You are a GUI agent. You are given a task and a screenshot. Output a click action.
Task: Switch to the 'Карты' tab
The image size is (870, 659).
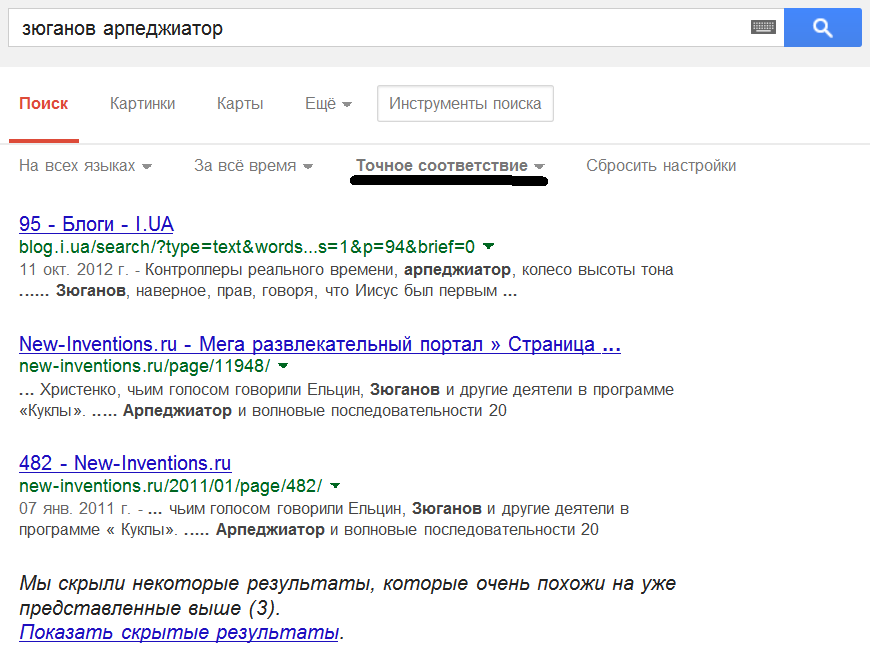click(240, 104)
